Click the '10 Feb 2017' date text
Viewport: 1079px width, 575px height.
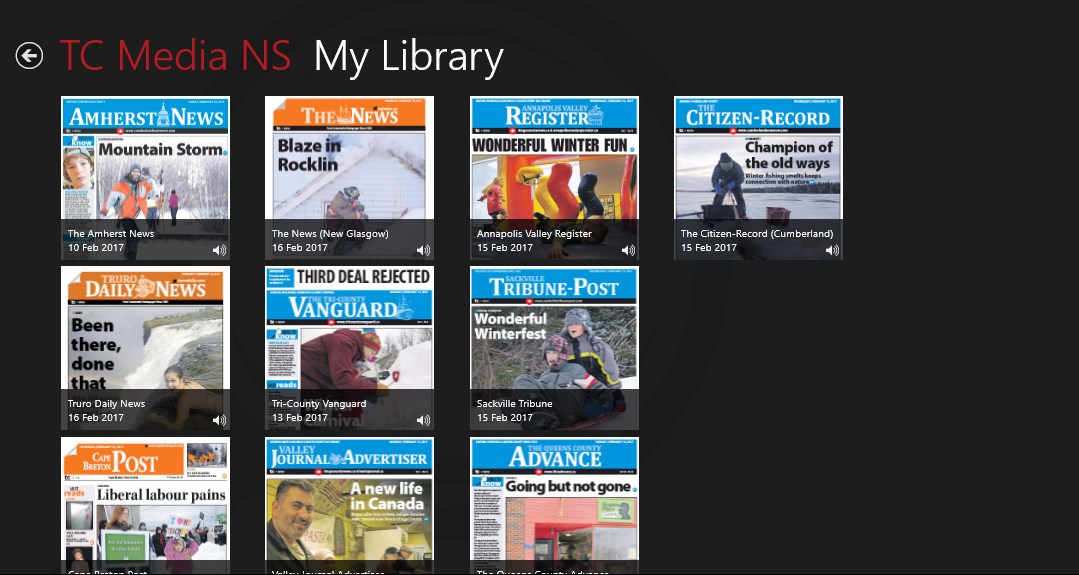96,248
